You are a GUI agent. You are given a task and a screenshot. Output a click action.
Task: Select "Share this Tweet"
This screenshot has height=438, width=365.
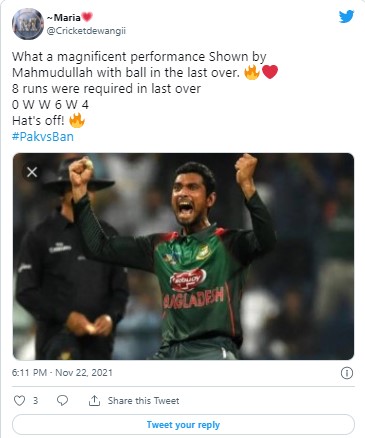tap(143, 401)
